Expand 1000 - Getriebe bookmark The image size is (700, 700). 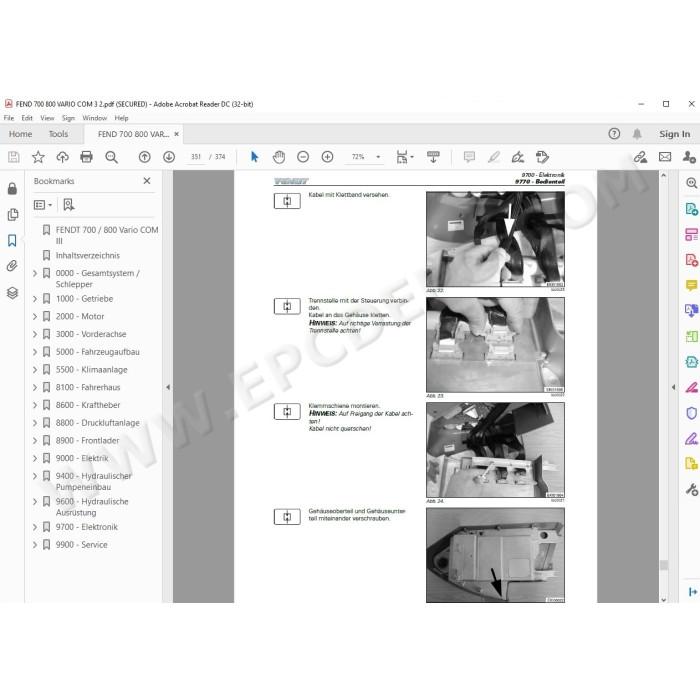35,299
